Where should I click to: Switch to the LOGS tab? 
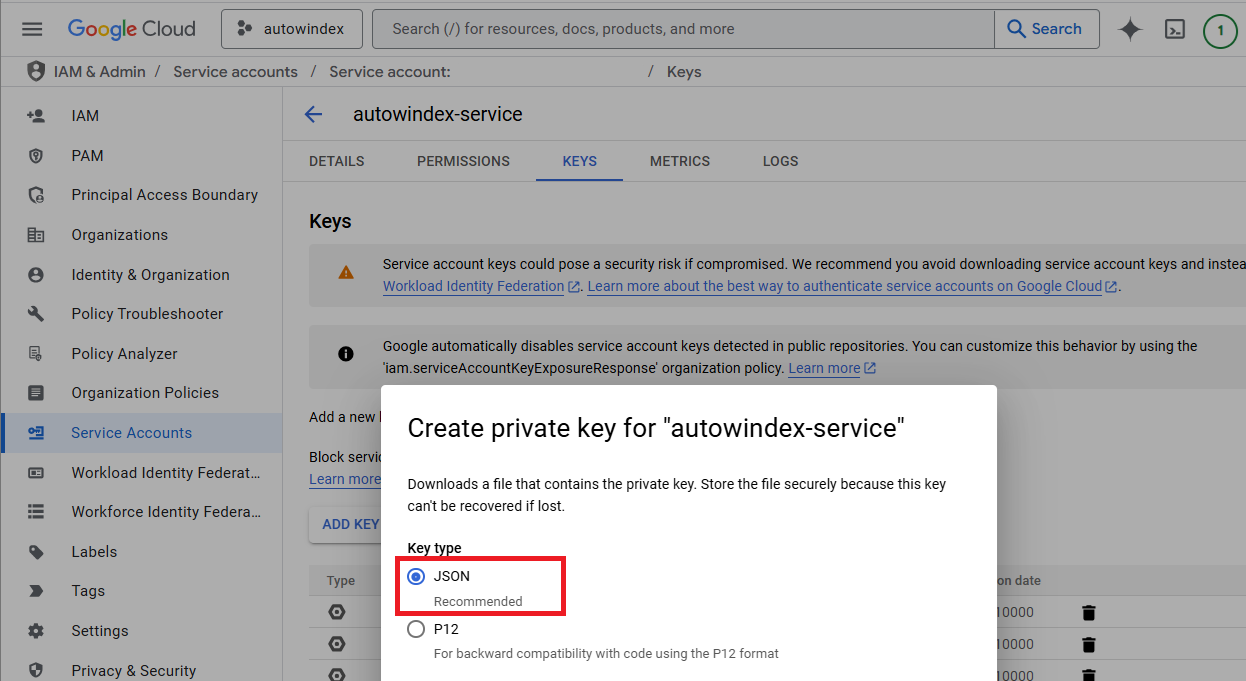pos(781,161)
